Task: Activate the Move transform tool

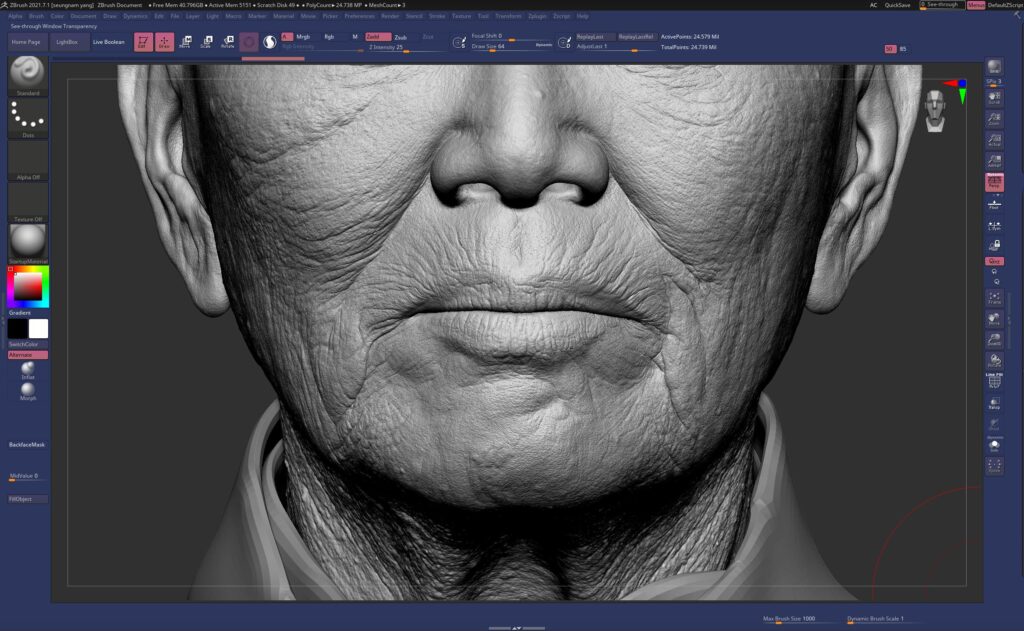Action: pyautogui.click(x=185, y=42)
